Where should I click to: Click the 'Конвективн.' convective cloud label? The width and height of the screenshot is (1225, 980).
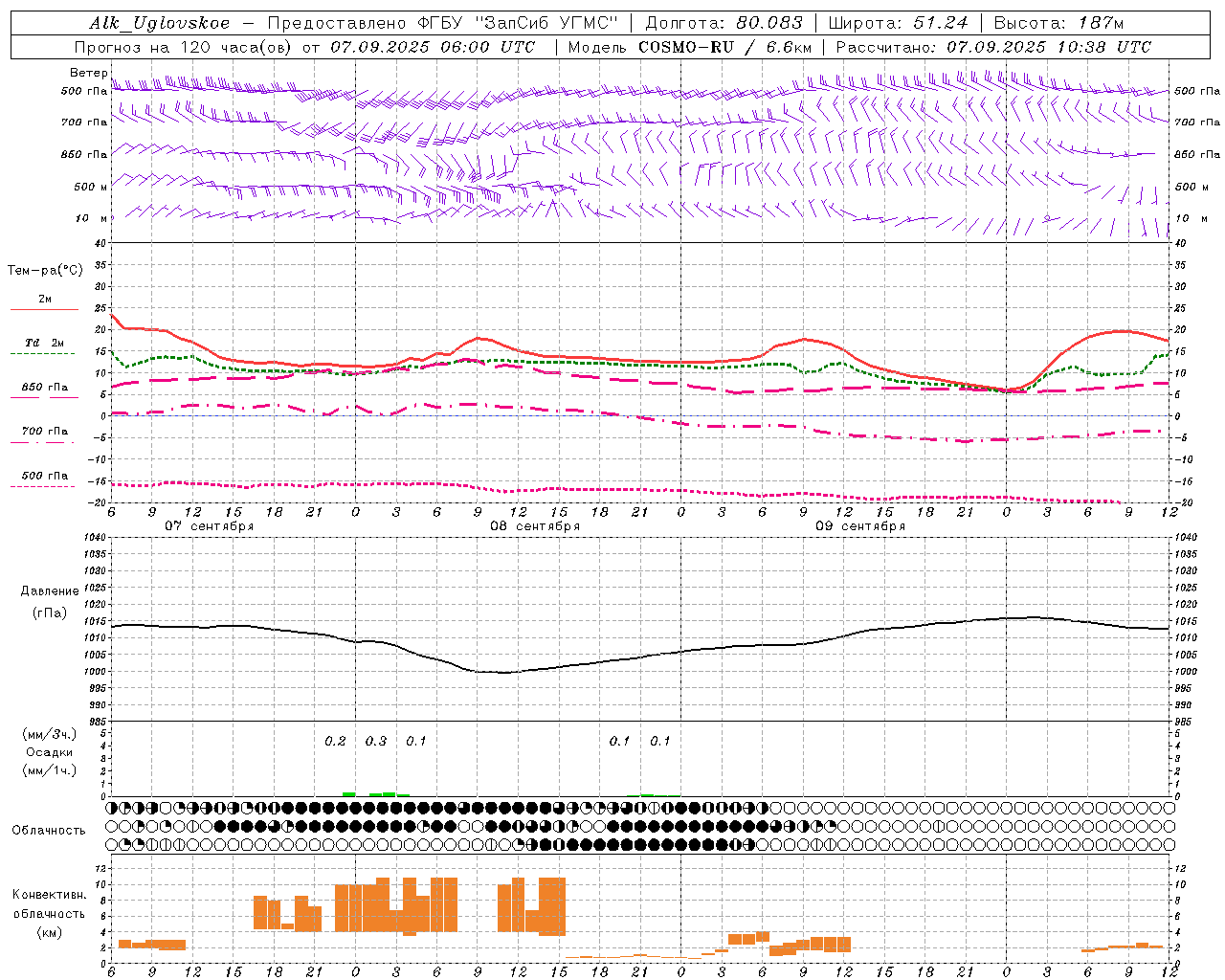50,895
